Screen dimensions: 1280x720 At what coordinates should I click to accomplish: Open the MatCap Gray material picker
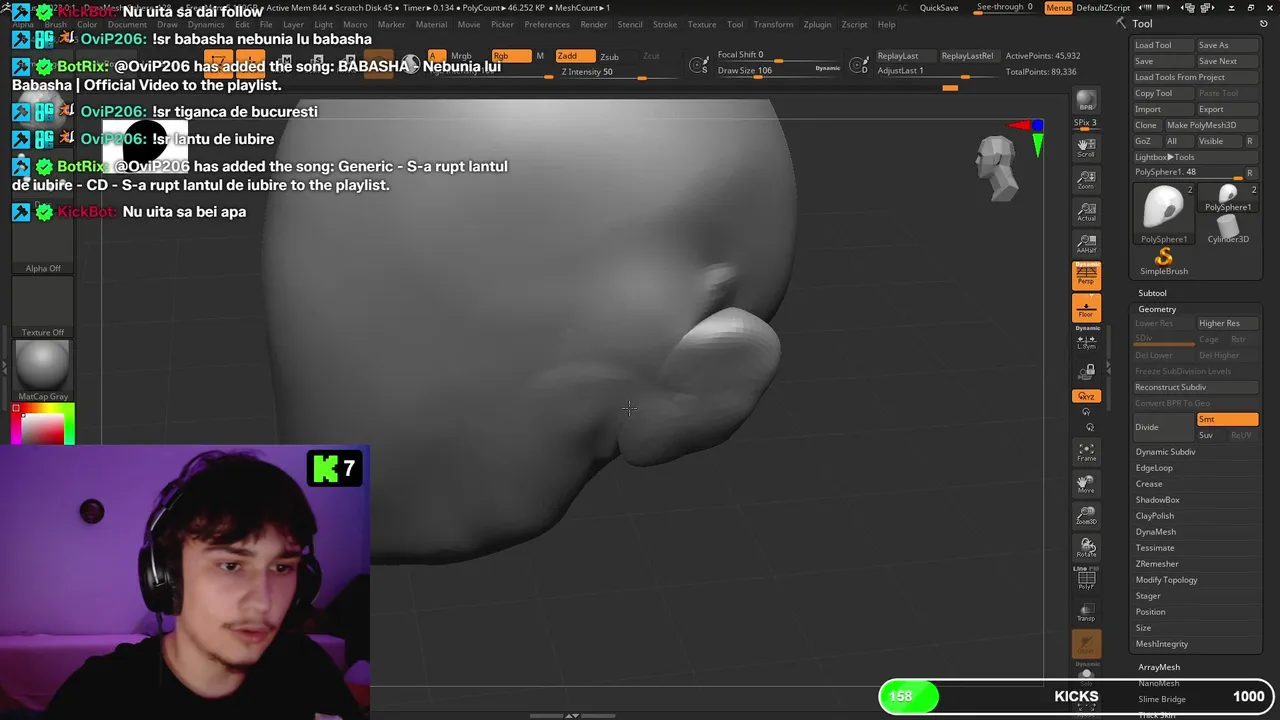point(43,371)
